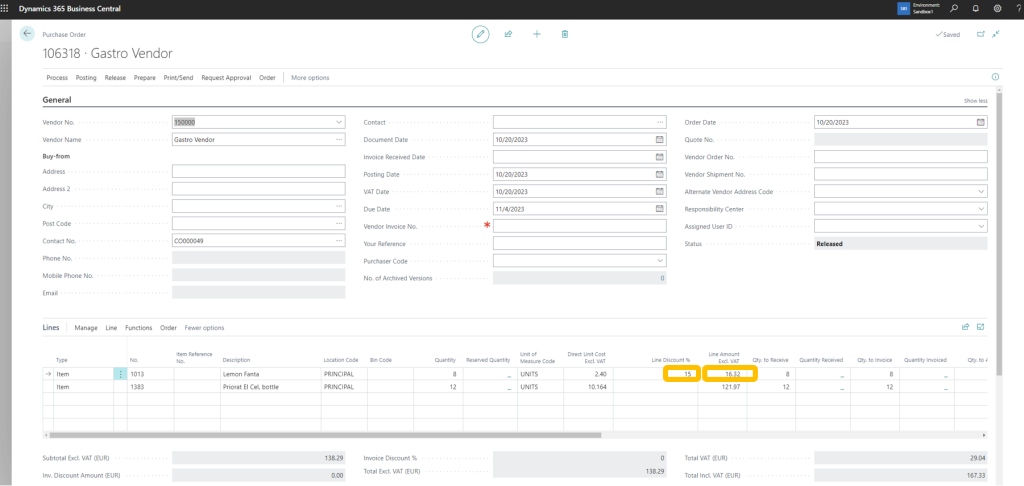This screenshot has width=1024, height=486.
Task: Click the Address field
Action: (258, 171)
